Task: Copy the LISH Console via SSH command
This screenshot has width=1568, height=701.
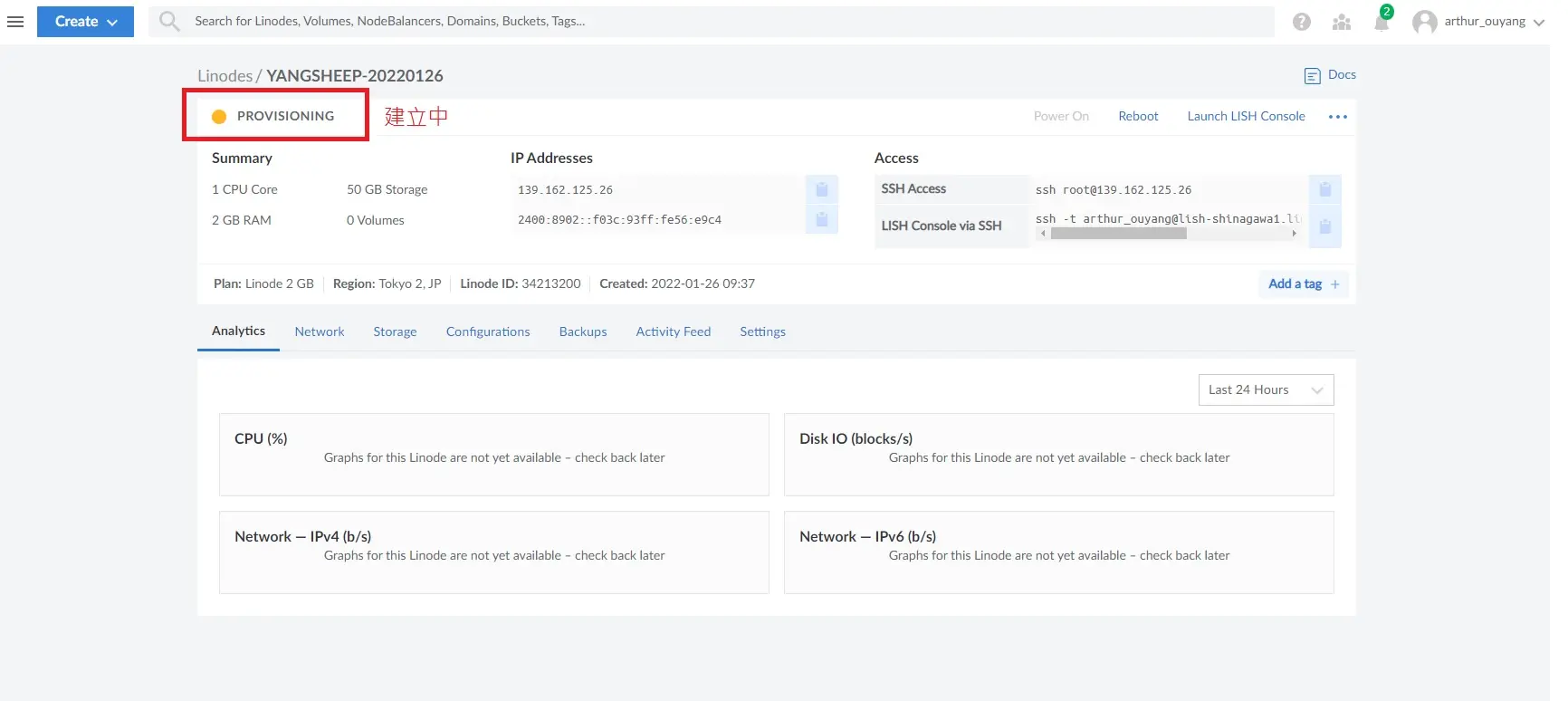Action: tap(1325, 226)
